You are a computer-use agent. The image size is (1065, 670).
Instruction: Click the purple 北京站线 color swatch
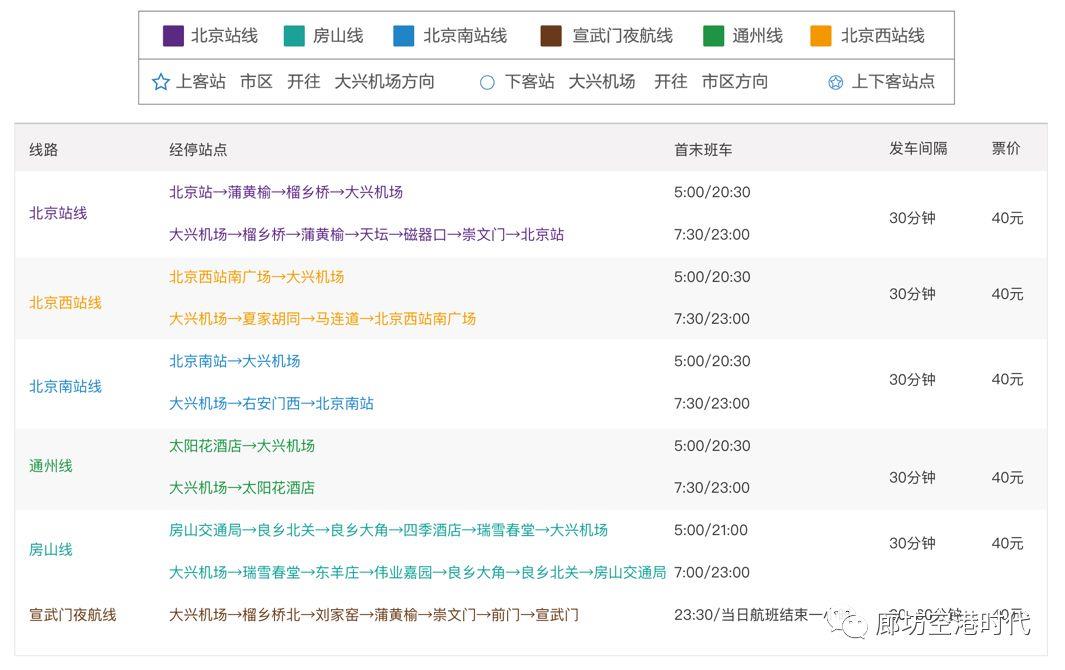coord(173,36)
